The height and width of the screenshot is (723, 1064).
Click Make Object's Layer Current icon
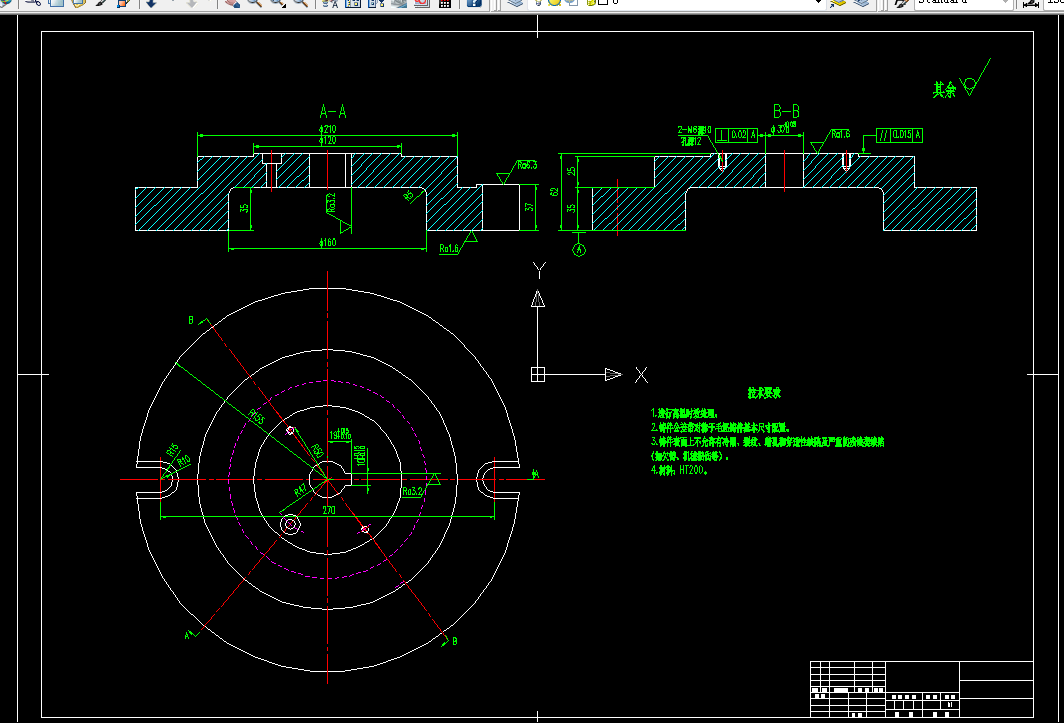tap(838, 3)
